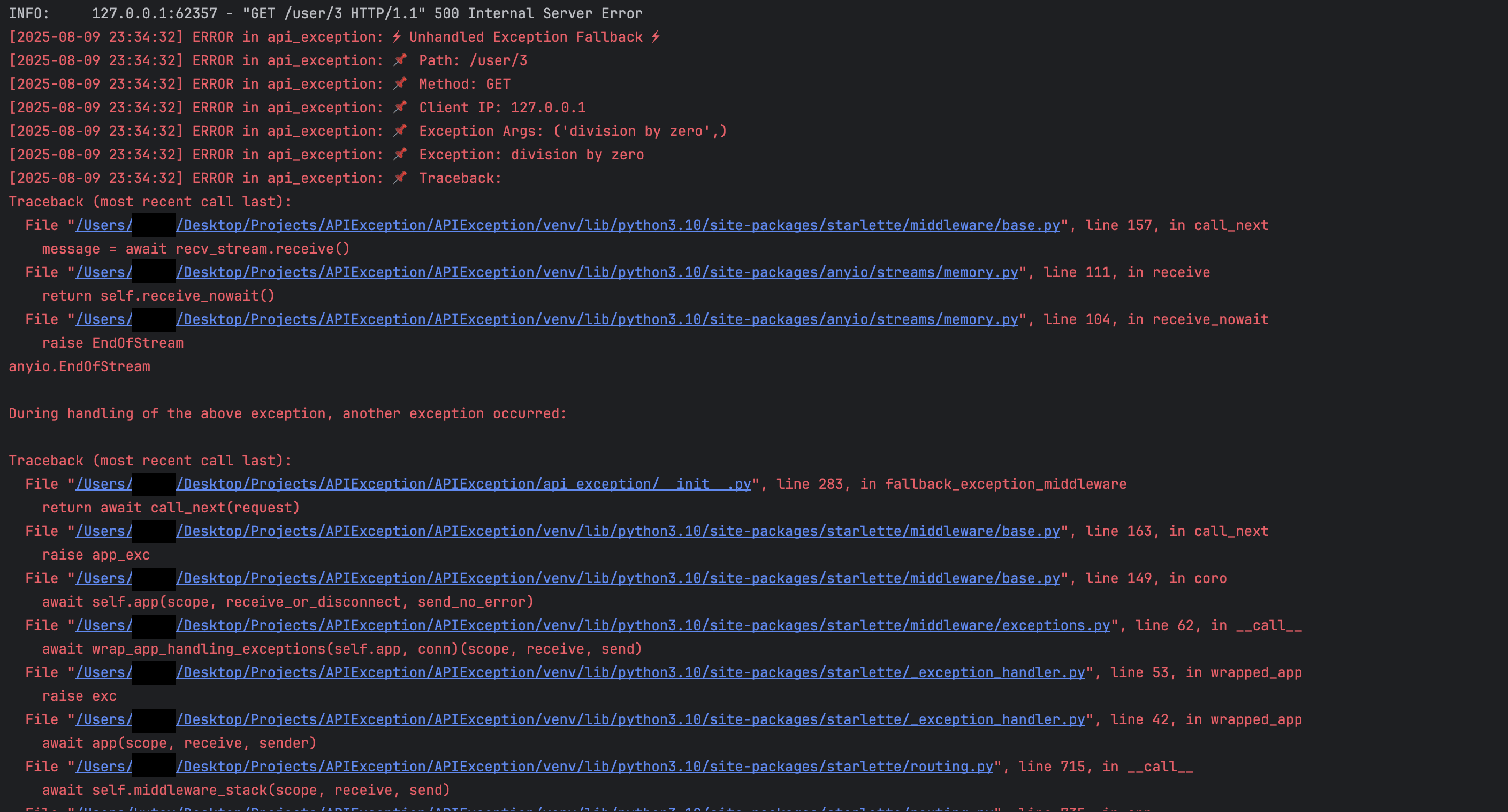Click the pin icon beside "Exception: division by zero"

pos(400,155)
